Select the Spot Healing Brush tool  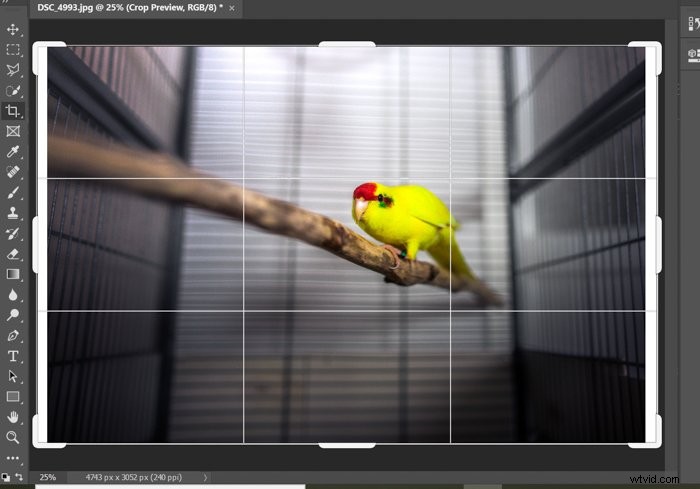point(12,172)
